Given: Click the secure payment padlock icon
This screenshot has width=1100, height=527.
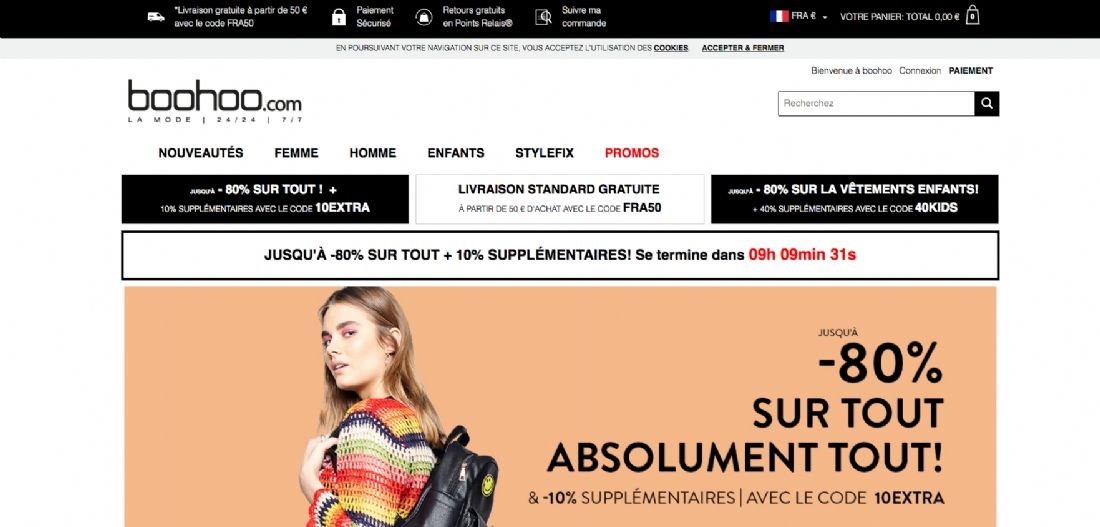Looking at the screenshot, I should click(339, 17).
